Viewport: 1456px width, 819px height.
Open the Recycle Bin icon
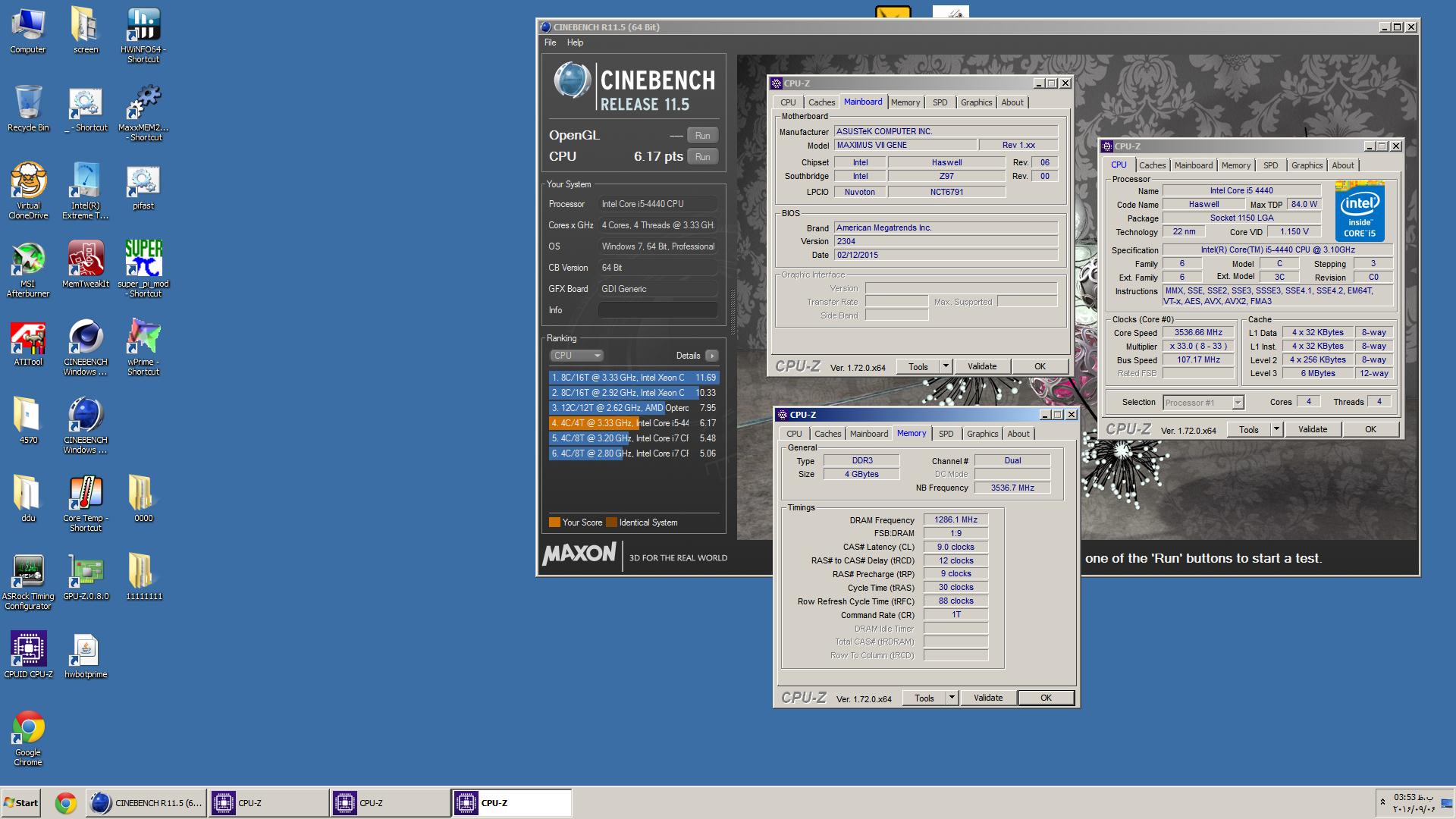[28, 108]
